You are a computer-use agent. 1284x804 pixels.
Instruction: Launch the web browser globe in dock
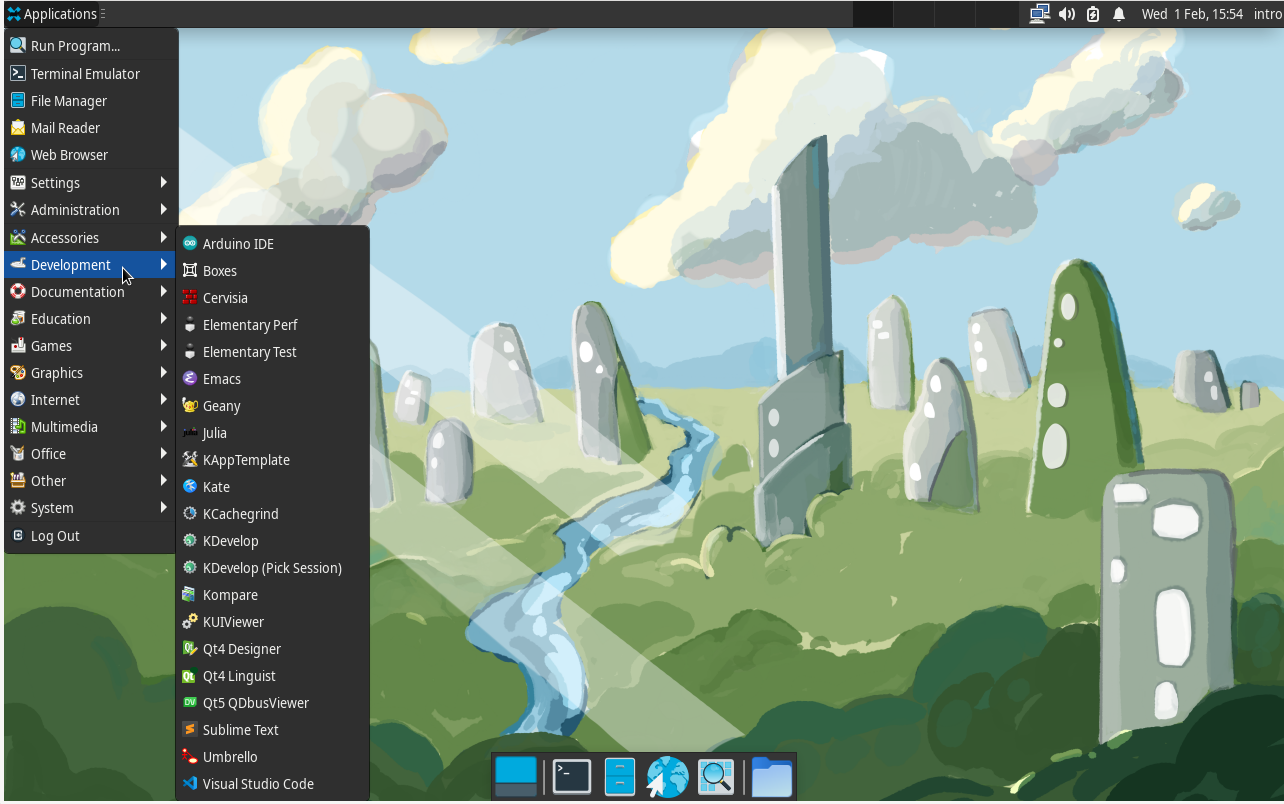point(667,777)
